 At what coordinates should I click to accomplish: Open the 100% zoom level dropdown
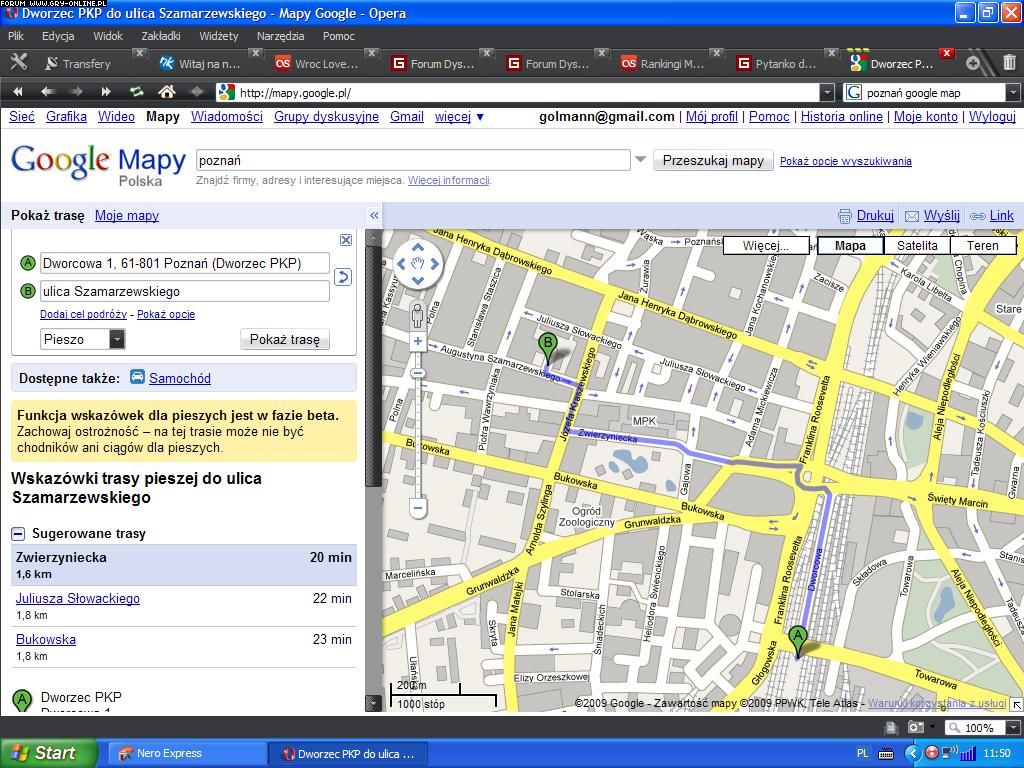(x=1014, y=728)
